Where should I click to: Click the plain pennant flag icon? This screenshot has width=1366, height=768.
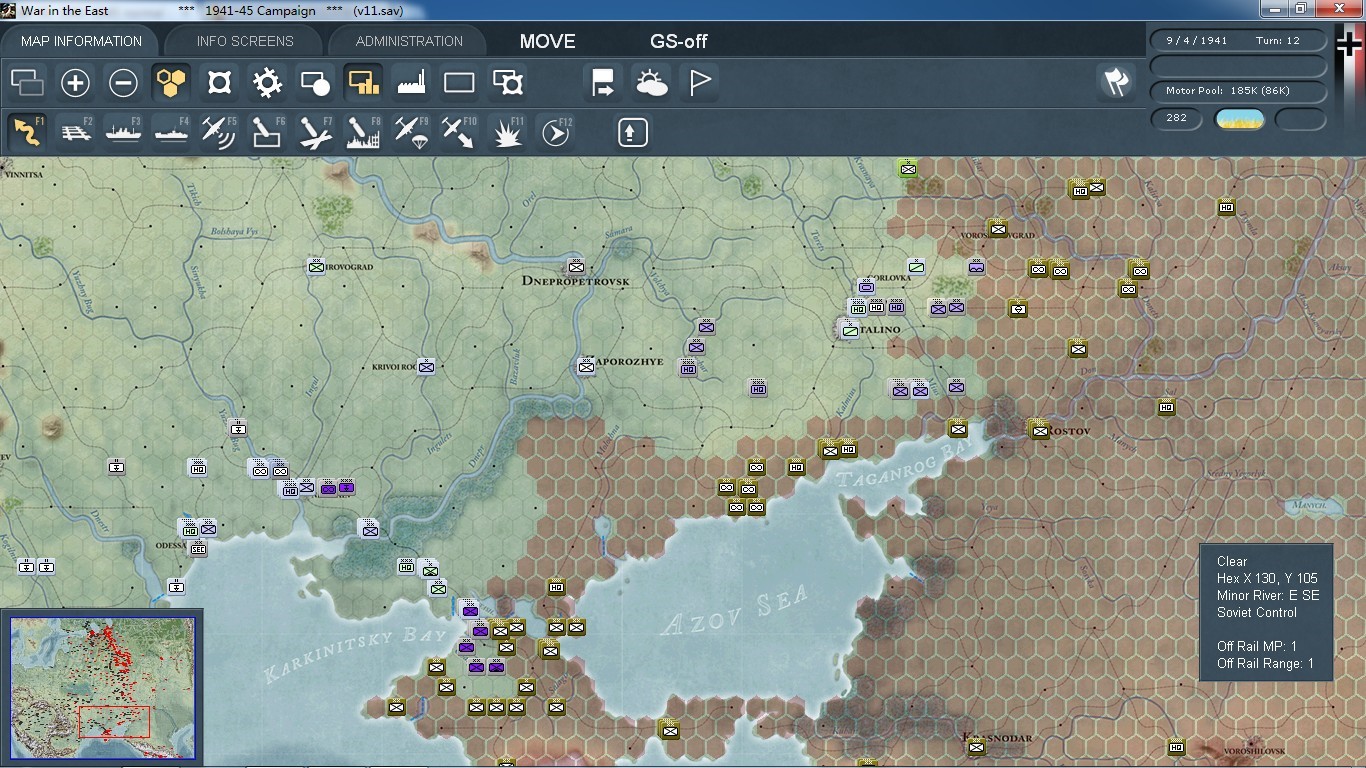(x=699, y=83)
